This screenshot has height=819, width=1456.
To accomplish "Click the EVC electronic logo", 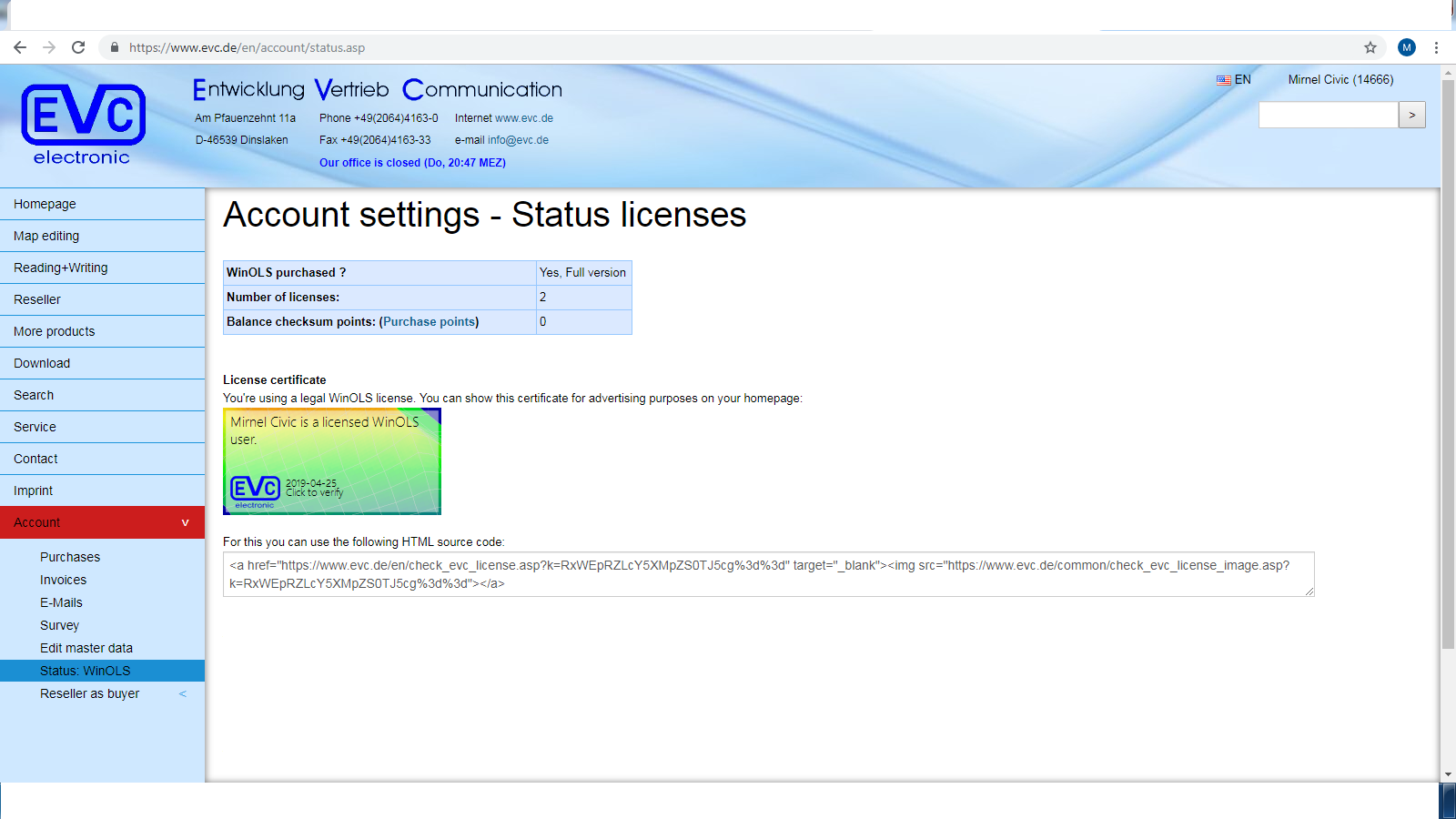I will 83,125.
